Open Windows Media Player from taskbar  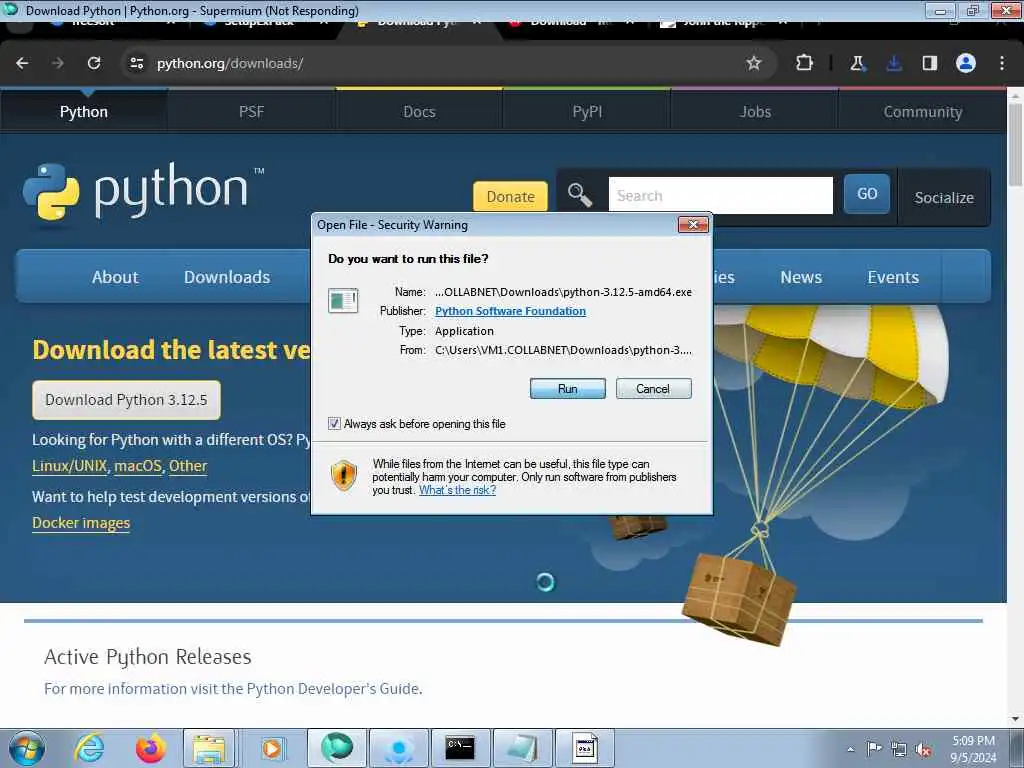[271, 748]
